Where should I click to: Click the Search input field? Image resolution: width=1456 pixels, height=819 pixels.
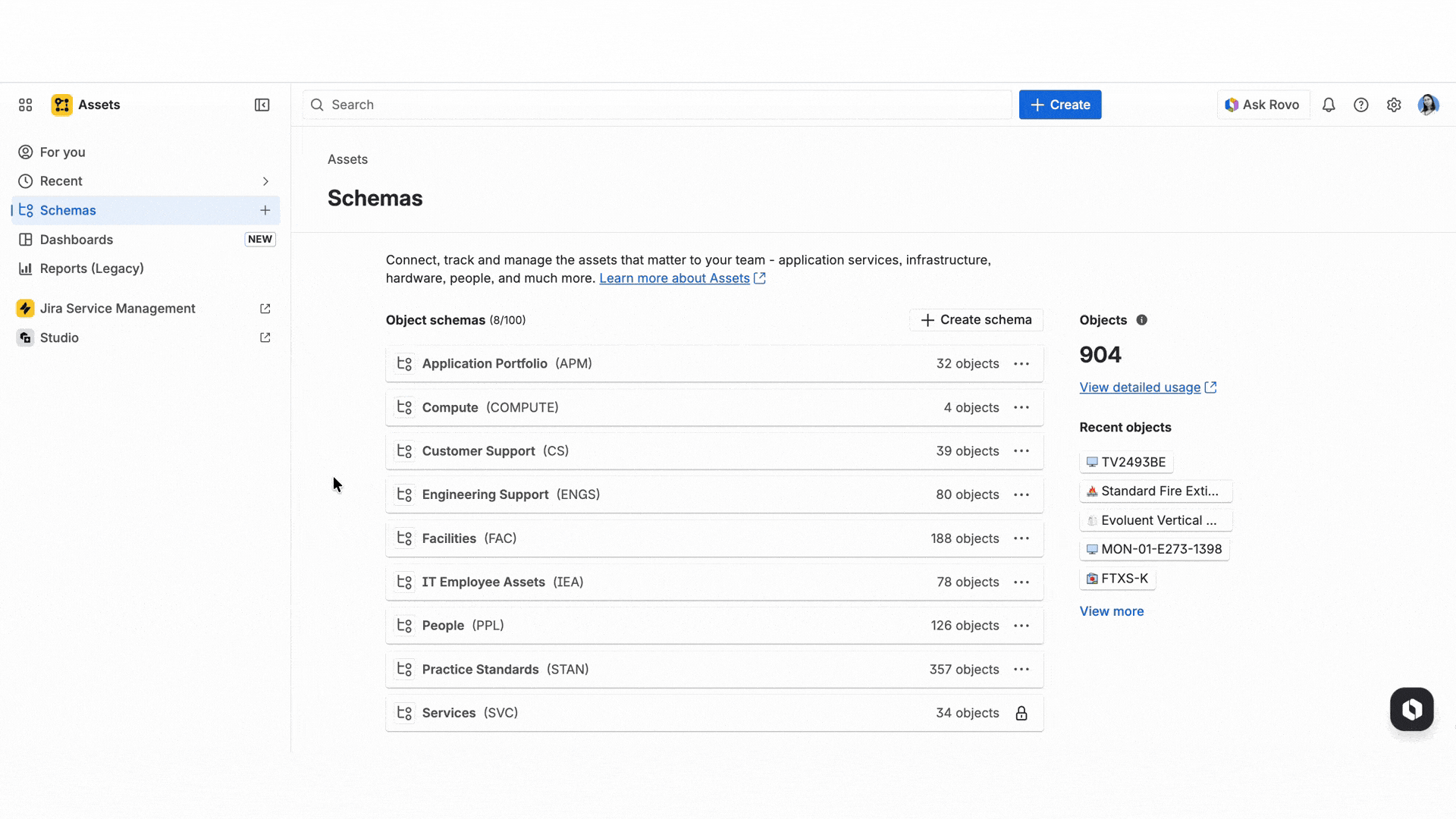coord(657,105)
